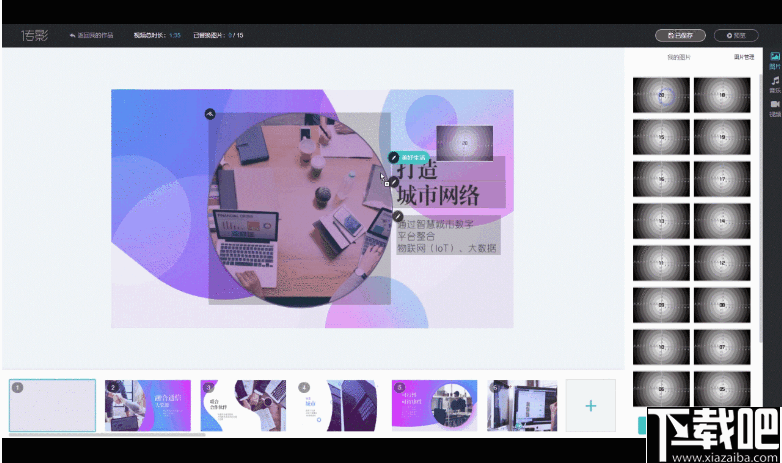This screenshot has width=782, height=463.
Task: Select the 城市网络 title text line
Action: (x=438, y=195)
